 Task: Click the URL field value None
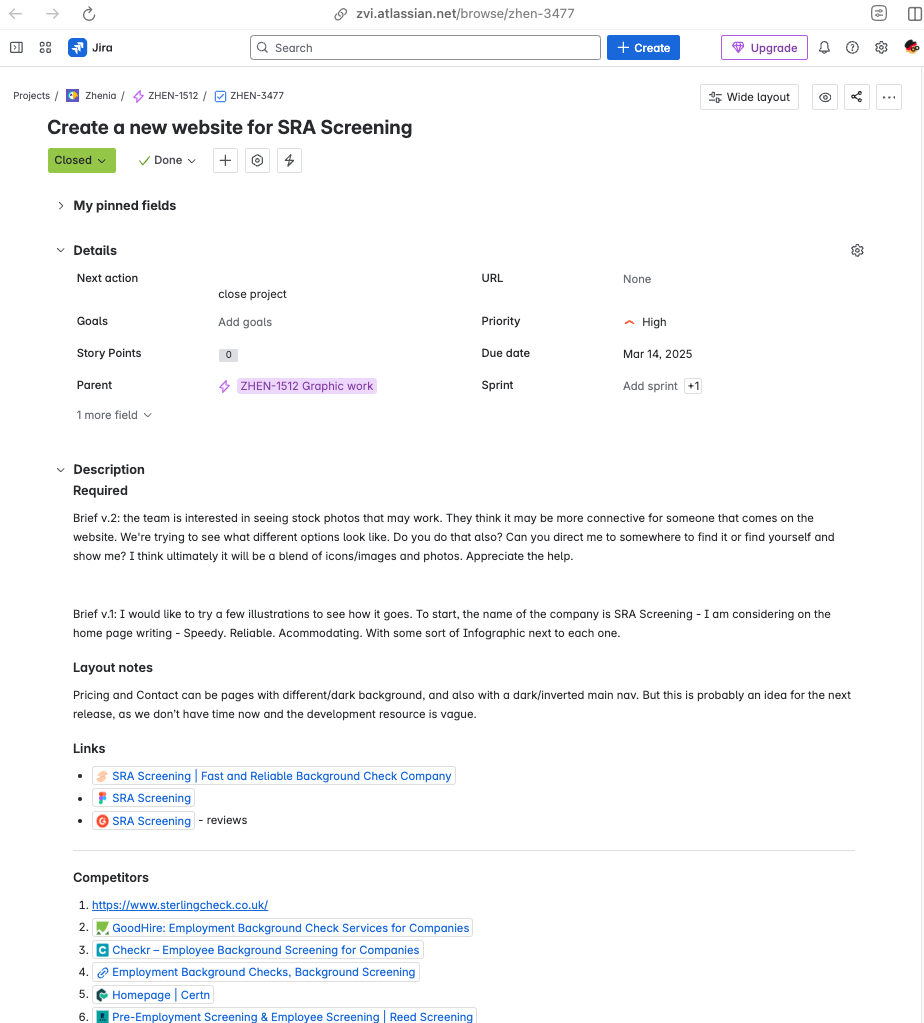point(637,279)
